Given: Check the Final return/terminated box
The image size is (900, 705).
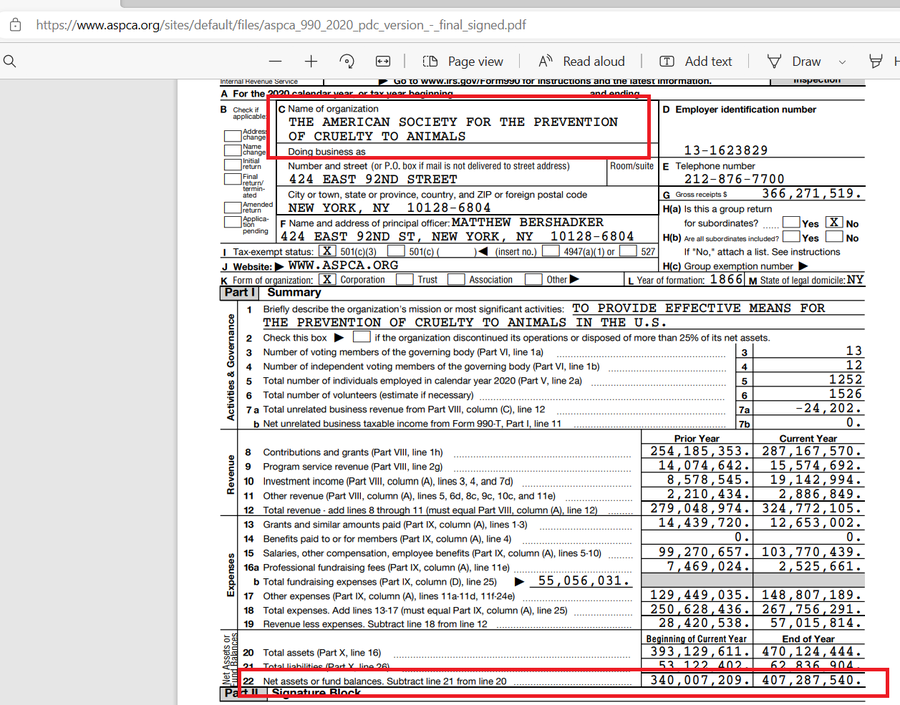Looking at the screenshot, I should pos(232,179).
